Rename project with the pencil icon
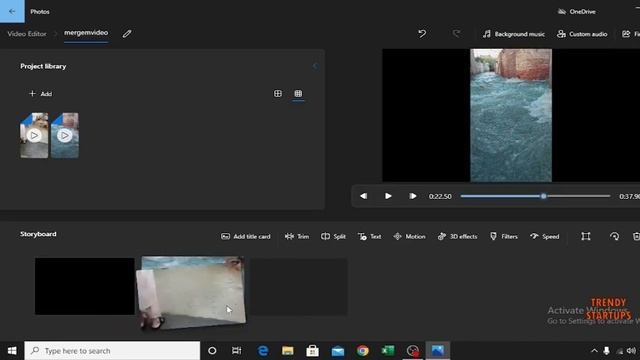The image size is (640, 360). pos(127,34)
